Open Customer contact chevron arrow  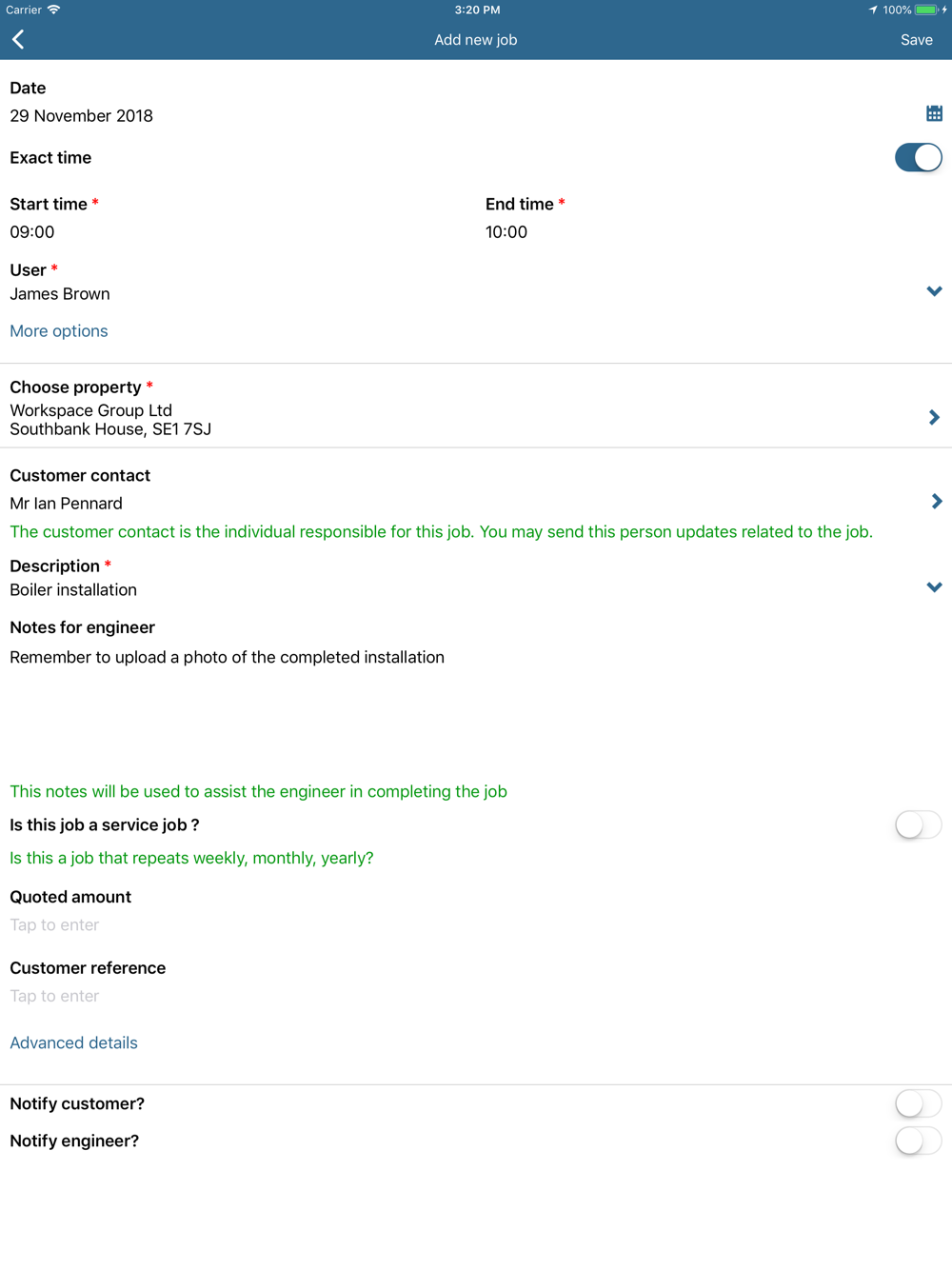936,502
